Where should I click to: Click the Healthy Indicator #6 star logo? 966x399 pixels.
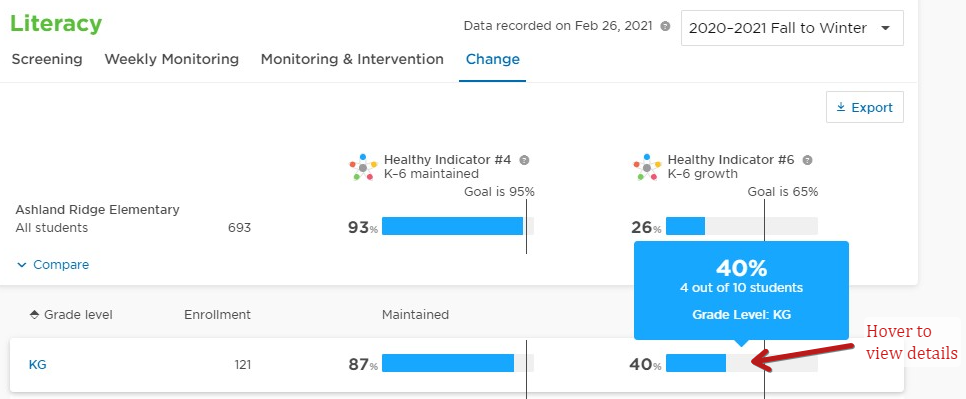[647, 167]
